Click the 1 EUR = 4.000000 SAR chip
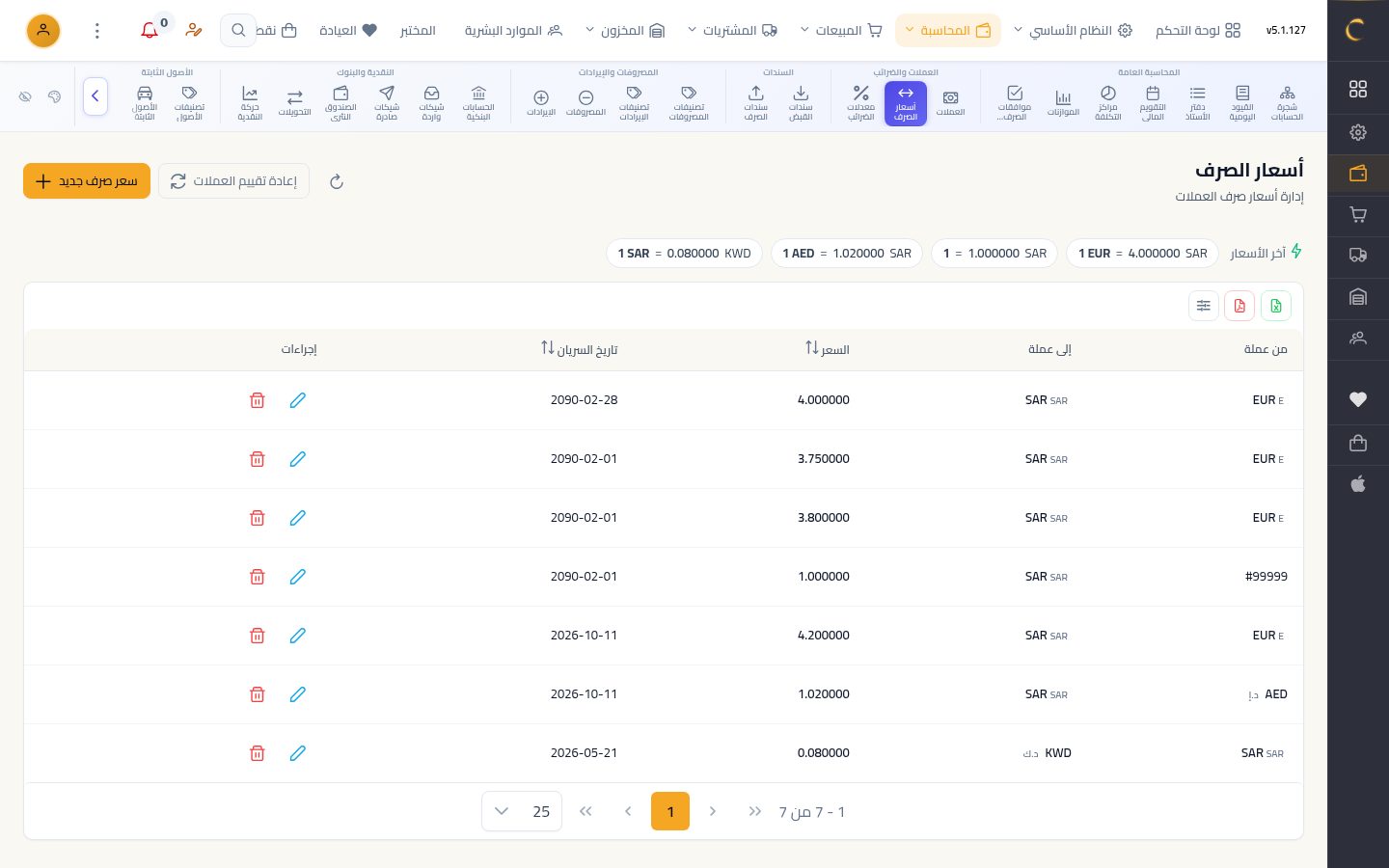 (1143, 254)
